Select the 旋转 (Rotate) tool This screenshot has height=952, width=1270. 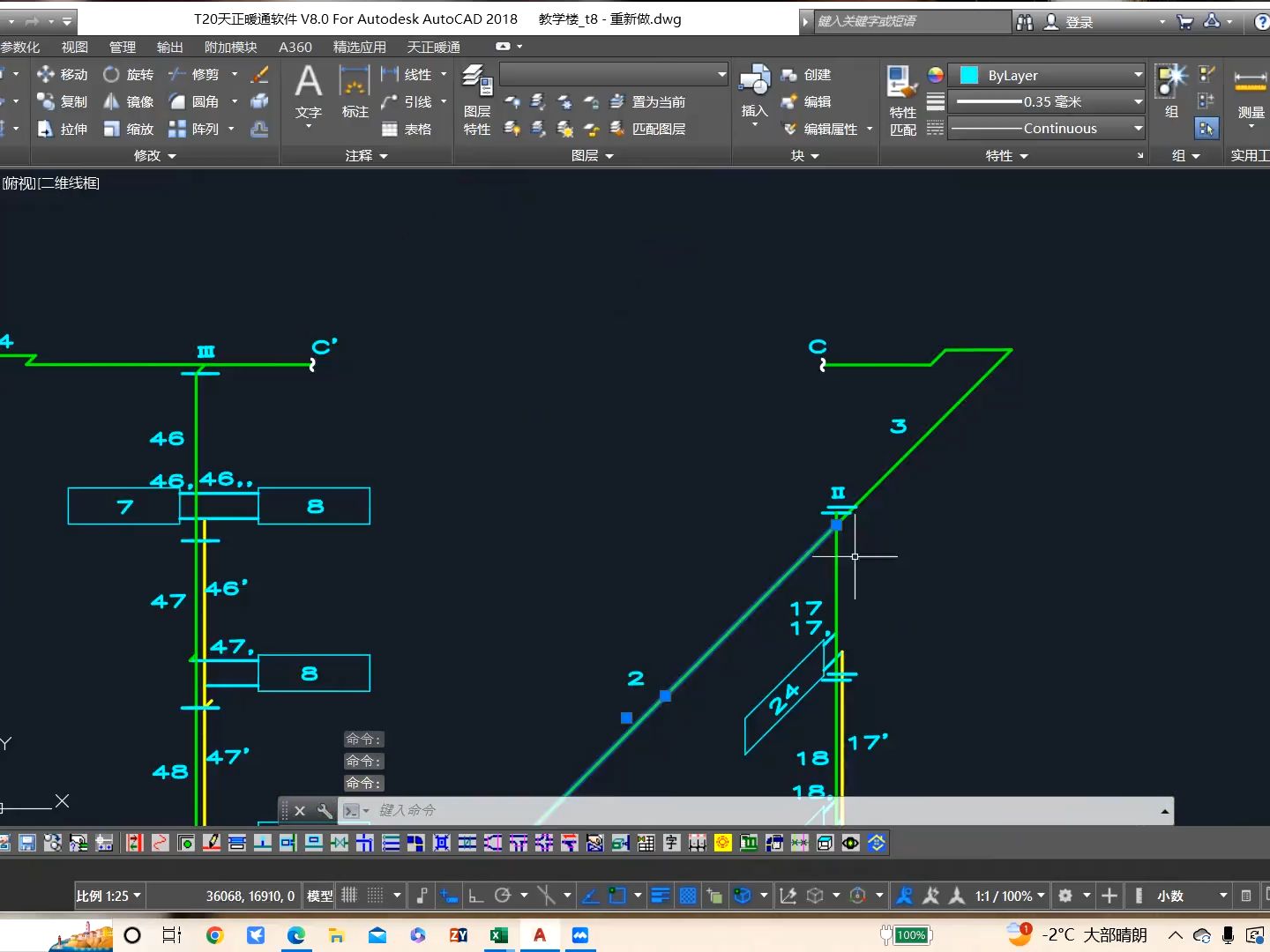tap(129, 75)
